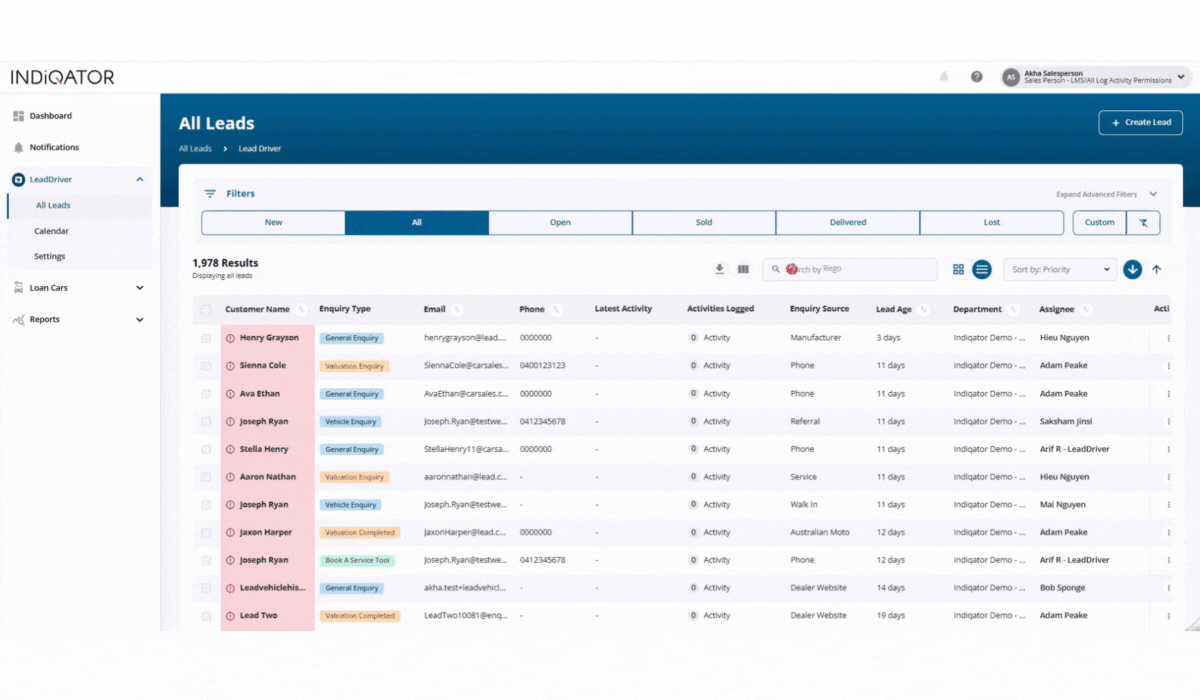Open the Calendar link in sidebar
Viewport: 1200px width, 700px height.
point(51,231)
